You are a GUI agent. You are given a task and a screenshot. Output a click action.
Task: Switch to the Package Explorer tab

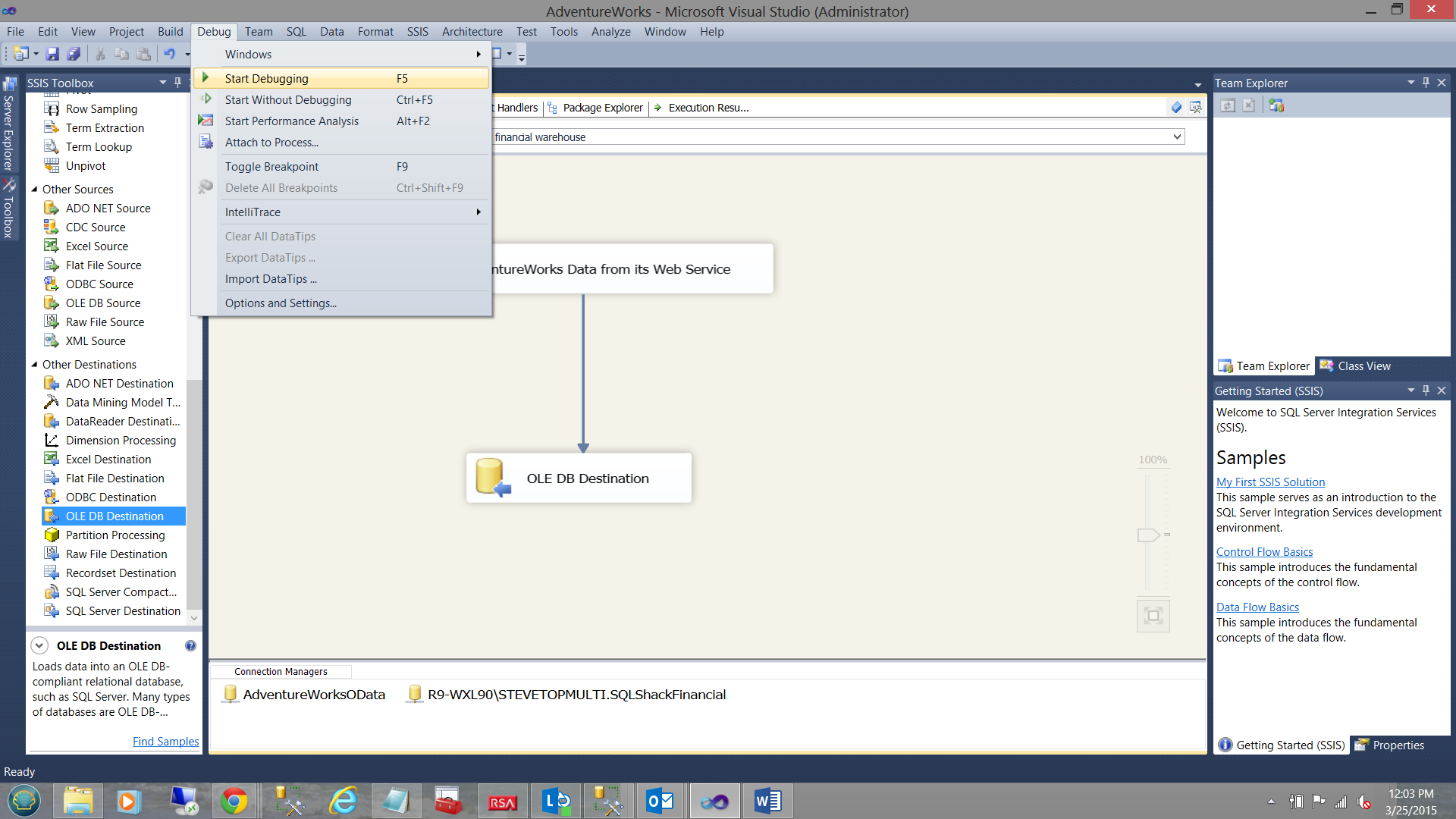point(602,108)
